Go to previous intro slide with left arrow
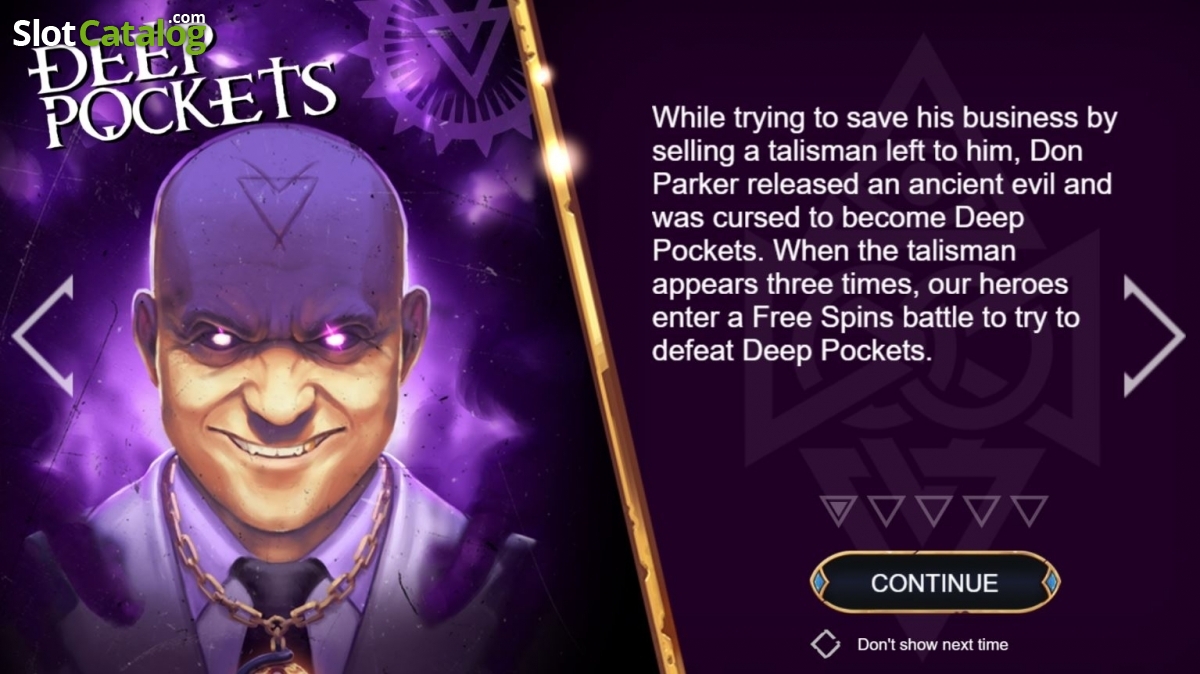 [42, 336]
